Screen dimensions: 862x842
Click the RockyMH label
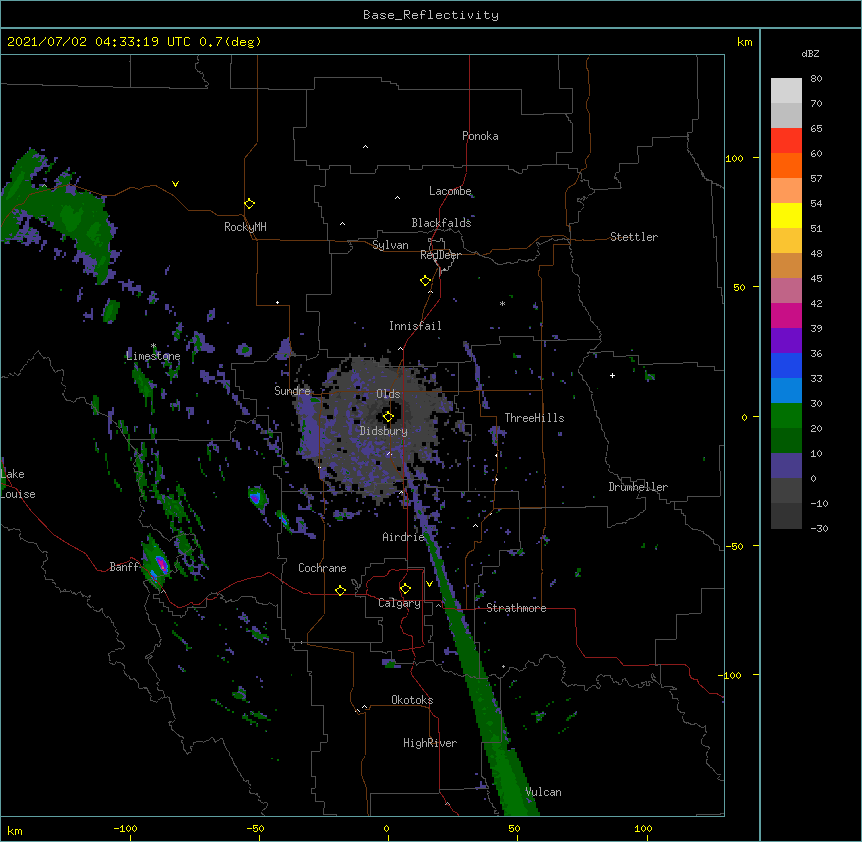pyautogui.click(x=245, y=227)
